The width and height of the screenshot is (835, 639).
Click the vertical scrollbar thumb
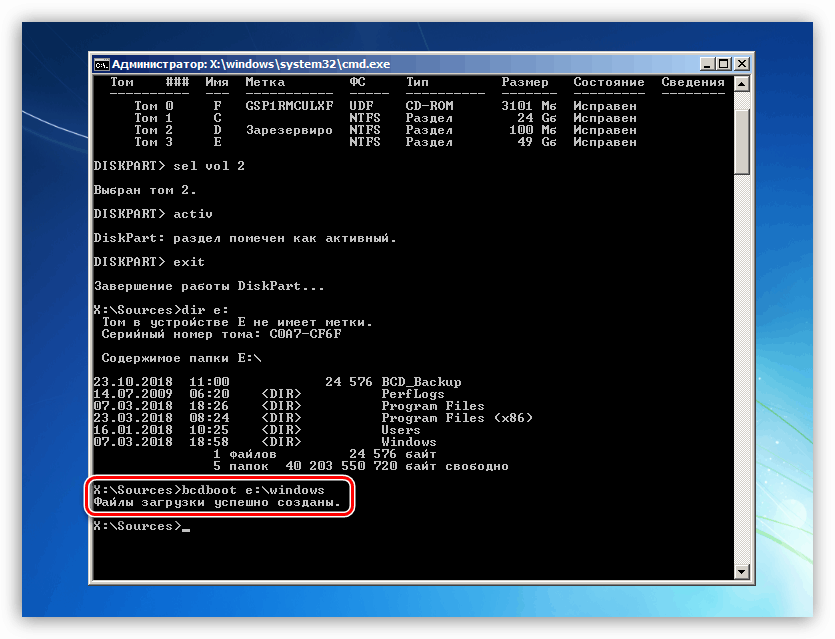click(742, 141)
